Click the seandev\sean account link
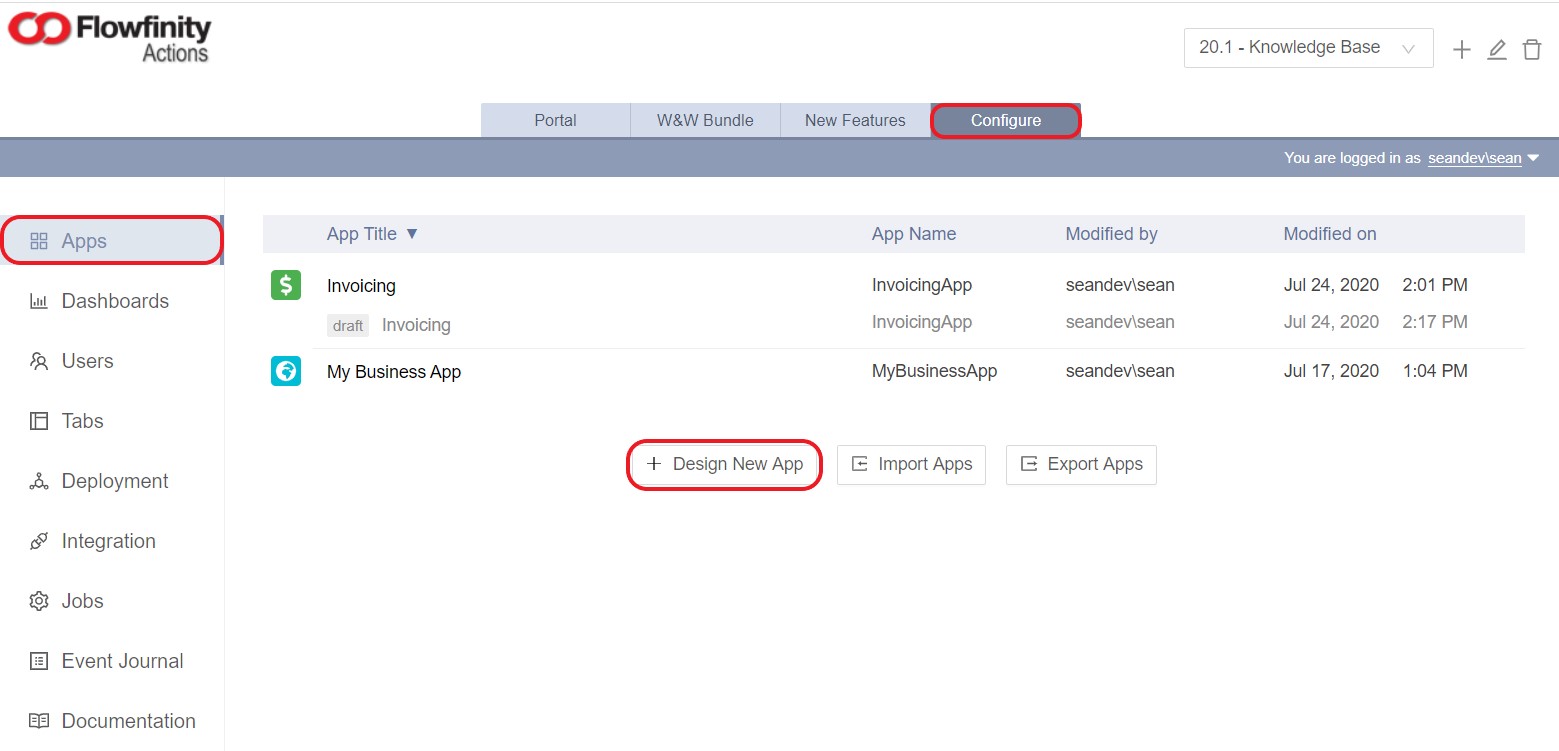The width and height of the screenshot is (1559, 751). [1474, 157]
